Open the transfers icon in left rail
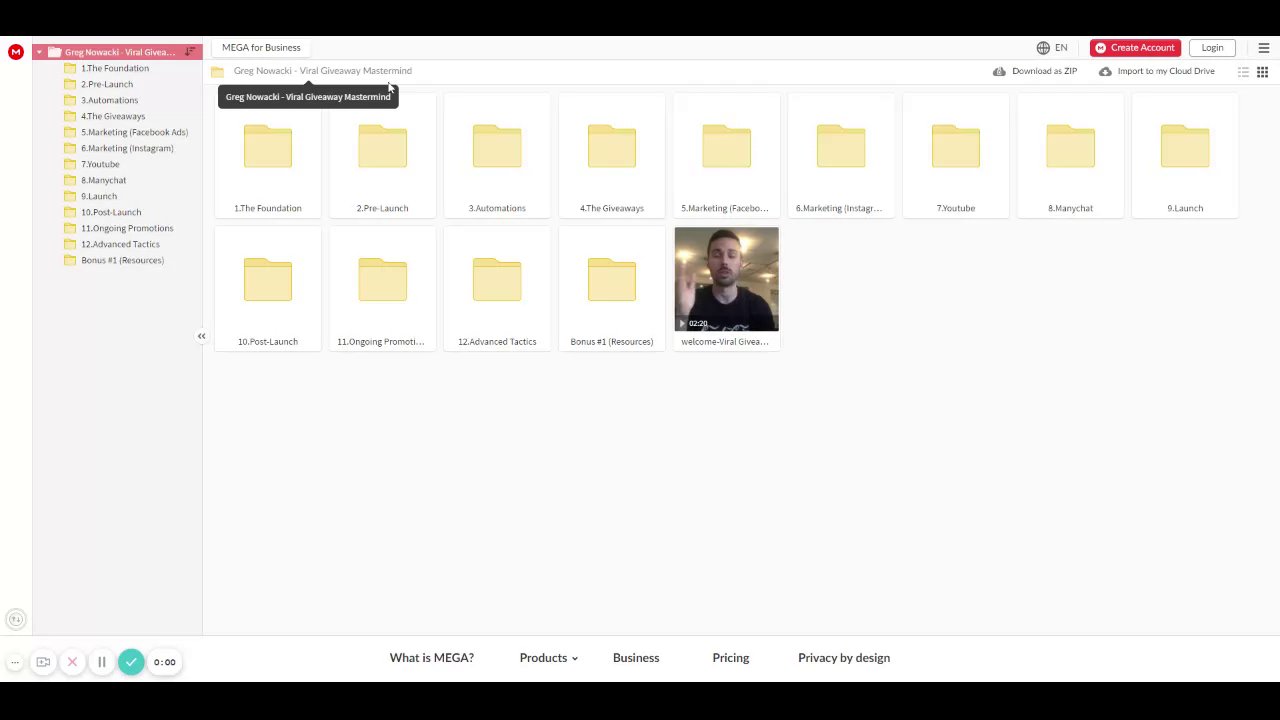 [15, 620]
